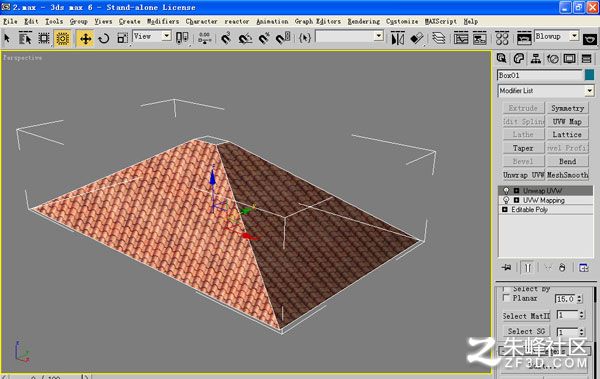Expand the Editable Poly stack entry

tap(505, 209)
